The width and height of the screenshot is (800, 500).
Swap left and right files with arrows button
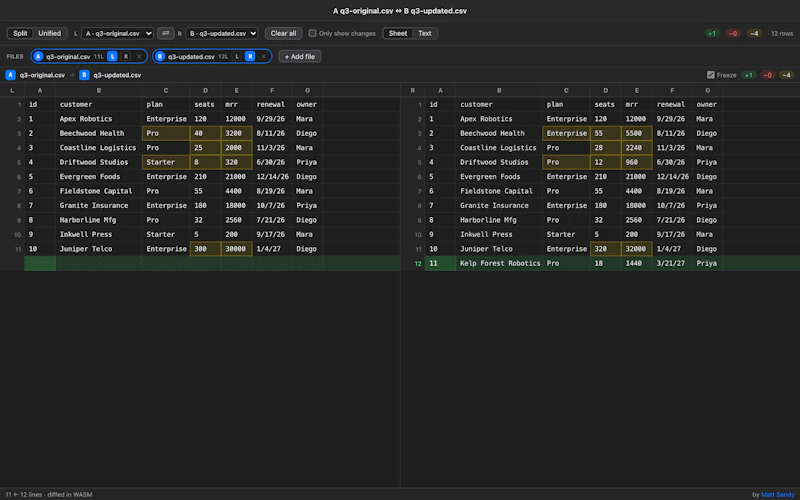coord(165,33)
